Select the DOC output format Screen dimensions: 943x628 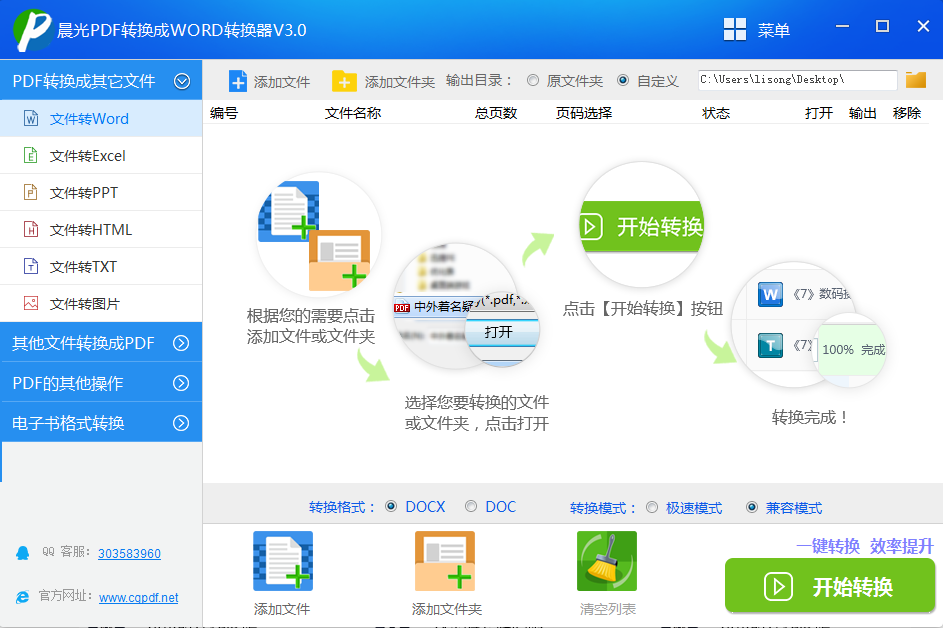(470, 506)
